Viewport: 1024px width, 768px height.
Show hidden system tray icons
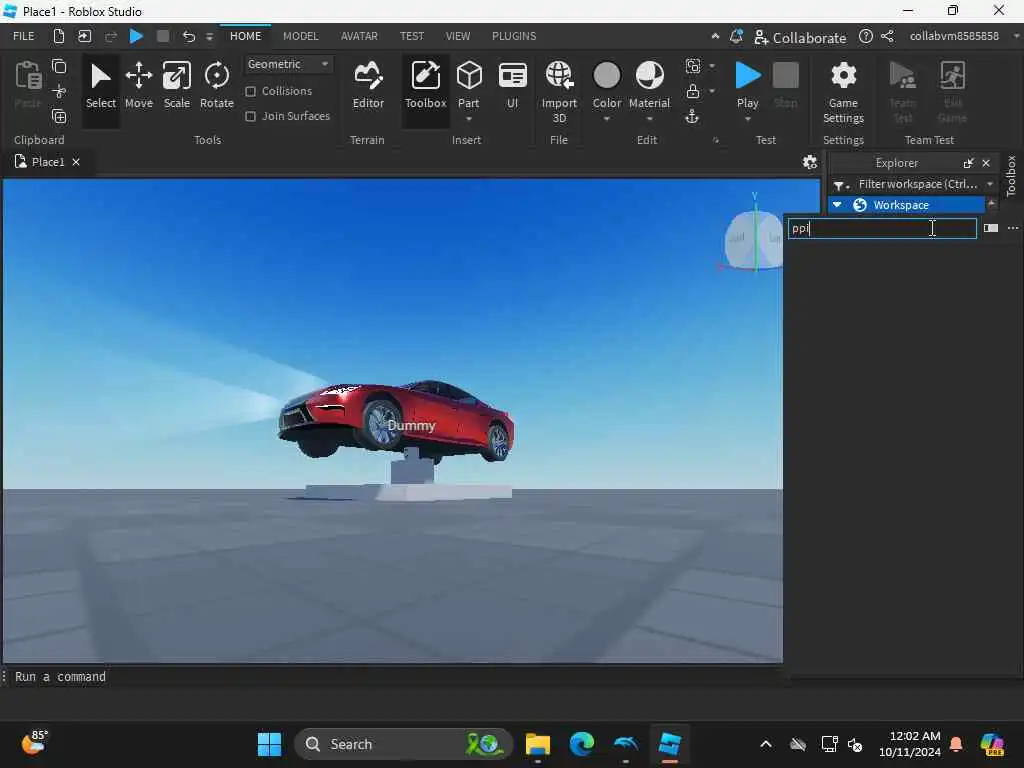tap(765, 744)
